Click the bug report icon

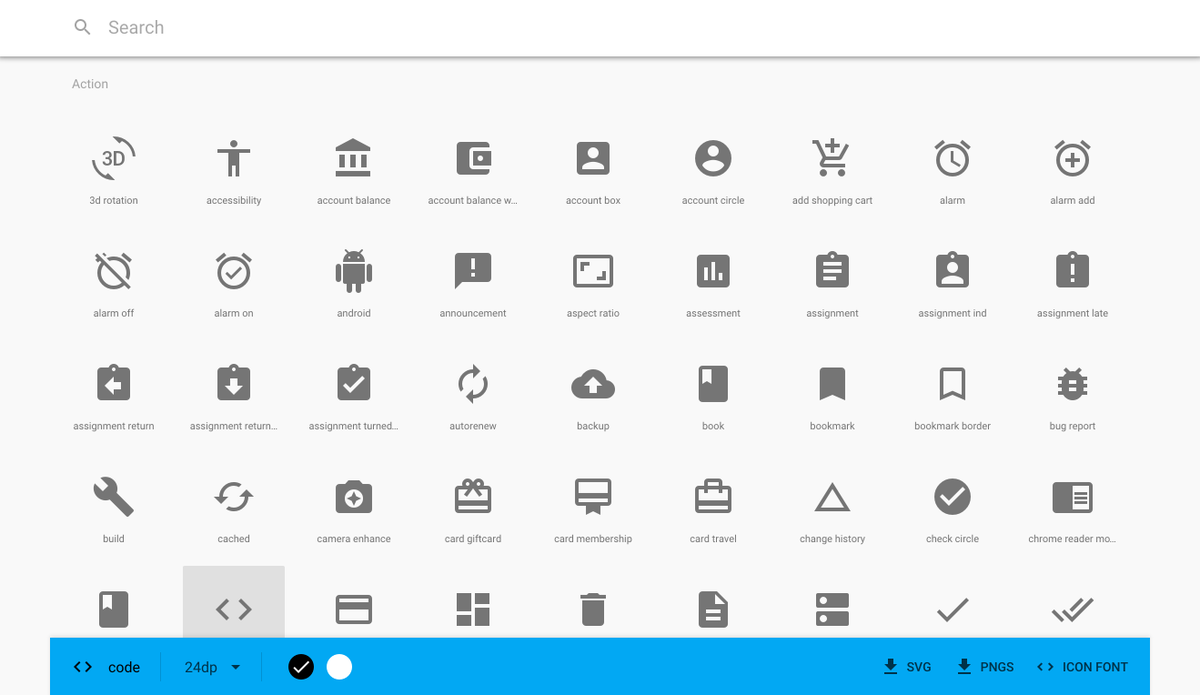pos(1072,383)
